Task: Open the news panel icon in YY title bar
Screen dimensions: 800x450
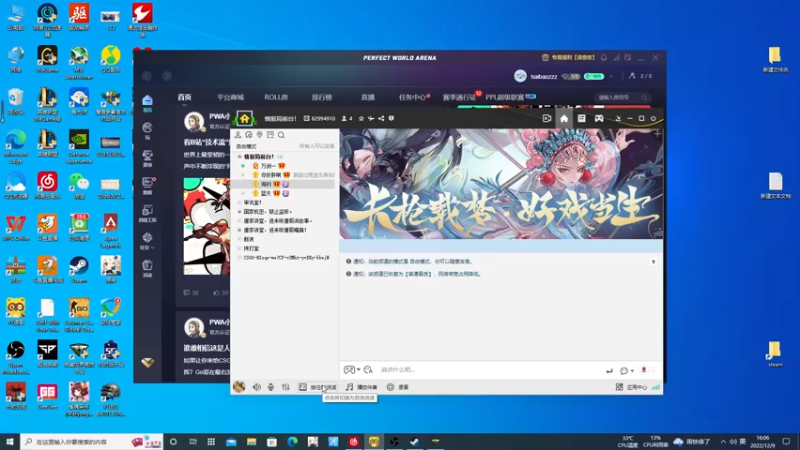Action: (581, 118)
